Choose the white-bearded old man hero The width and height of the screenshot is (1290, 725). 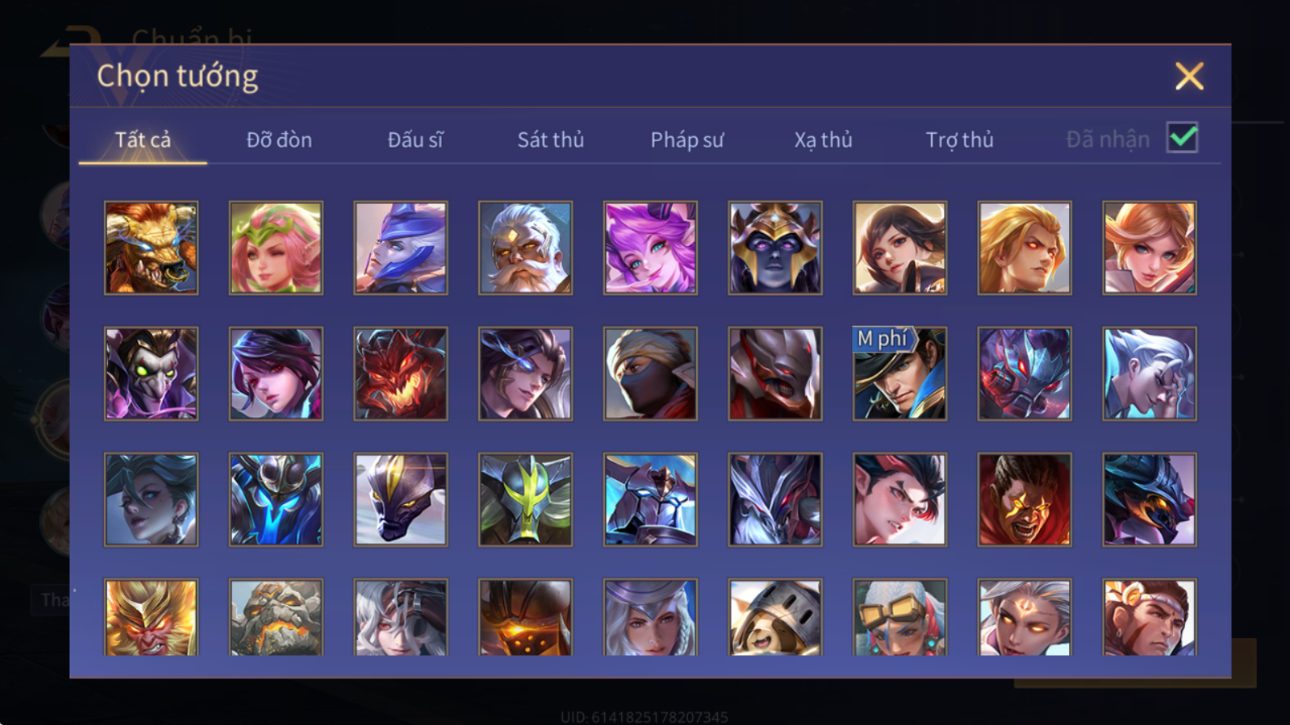525,248
